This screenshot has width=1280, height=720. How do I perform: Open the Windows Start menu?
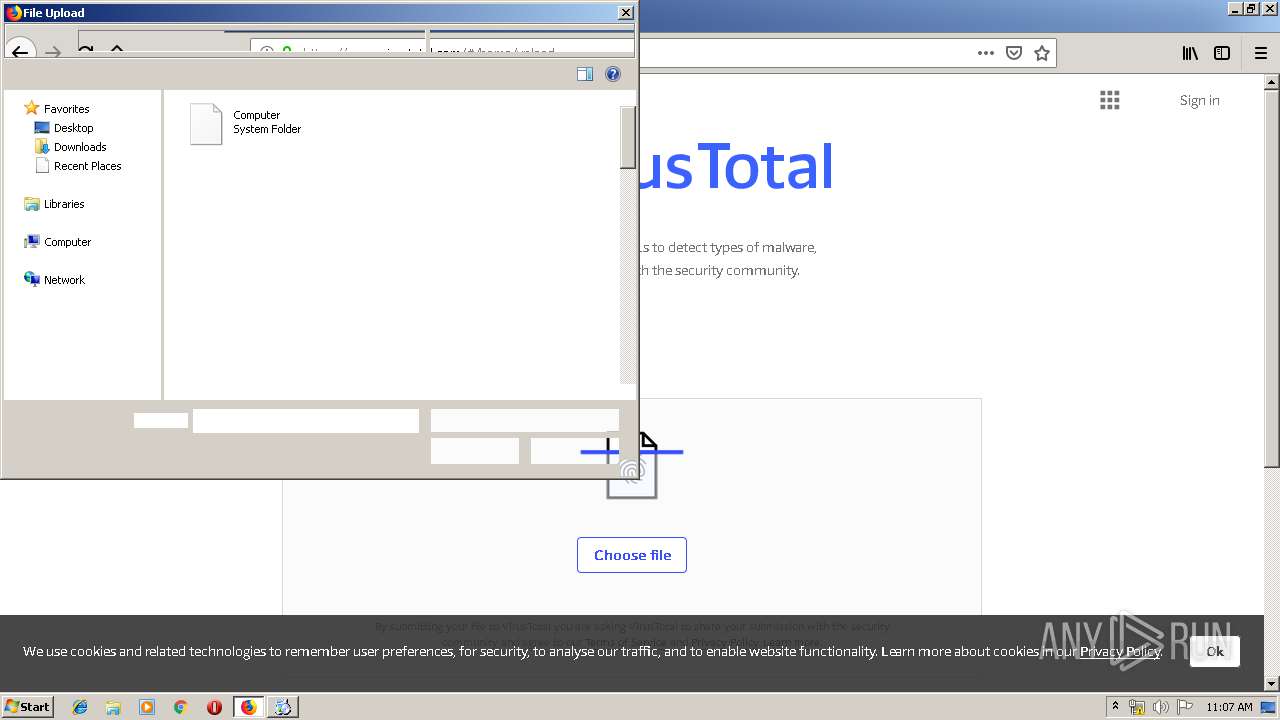coord(28,707)
